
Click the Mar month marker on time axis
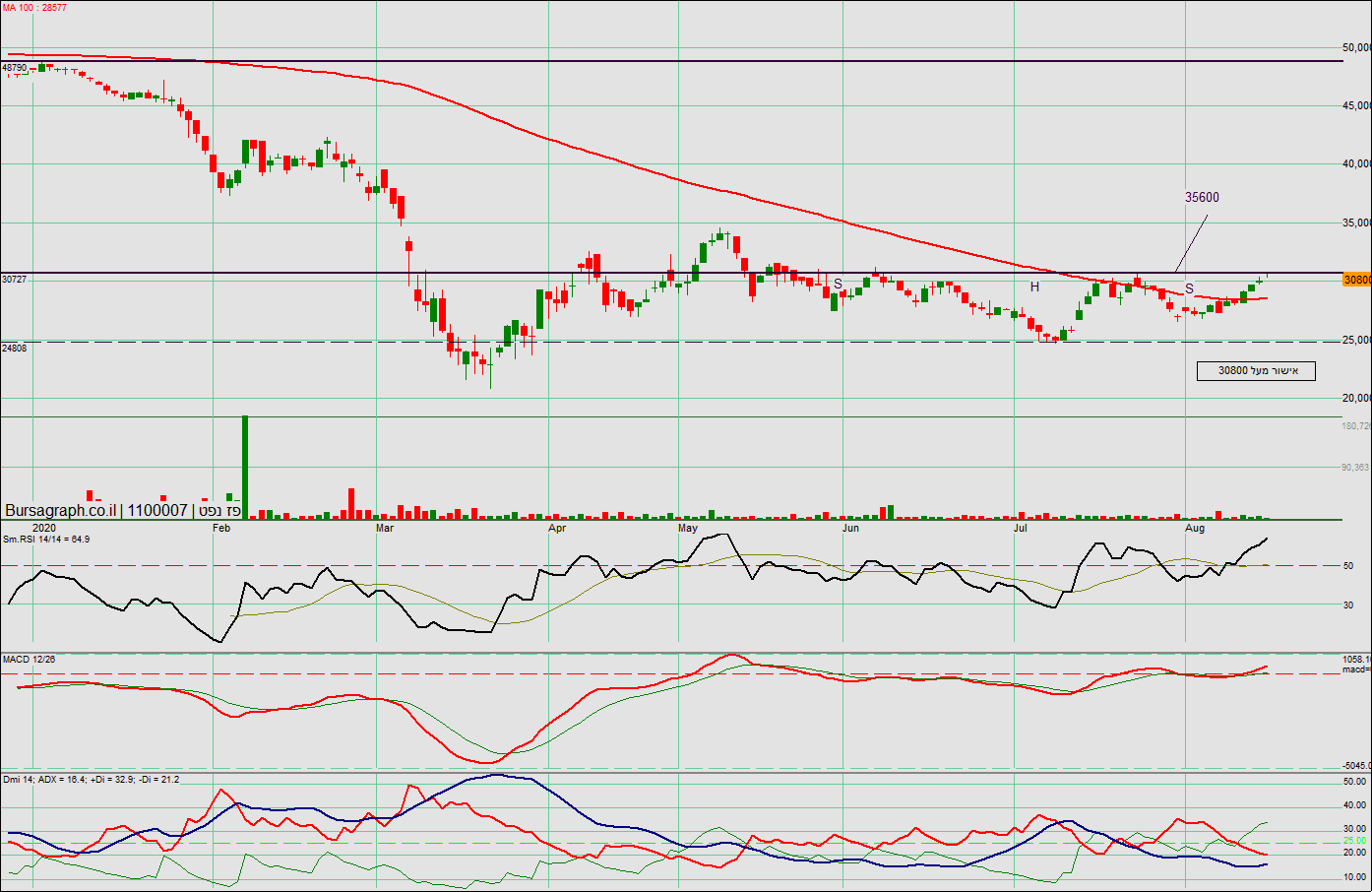[385, 529]
